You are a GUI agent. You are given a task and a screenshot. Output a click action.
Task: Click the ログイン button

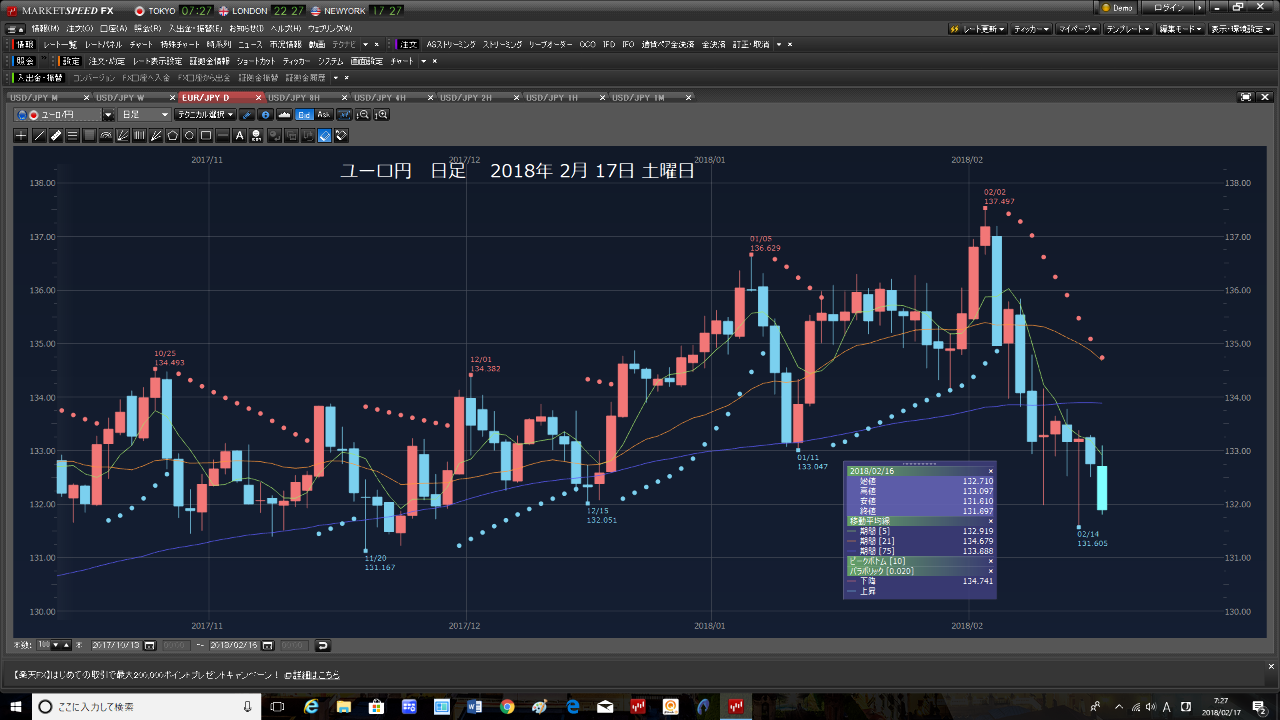pyautogui.click(x=1169, y=8)
